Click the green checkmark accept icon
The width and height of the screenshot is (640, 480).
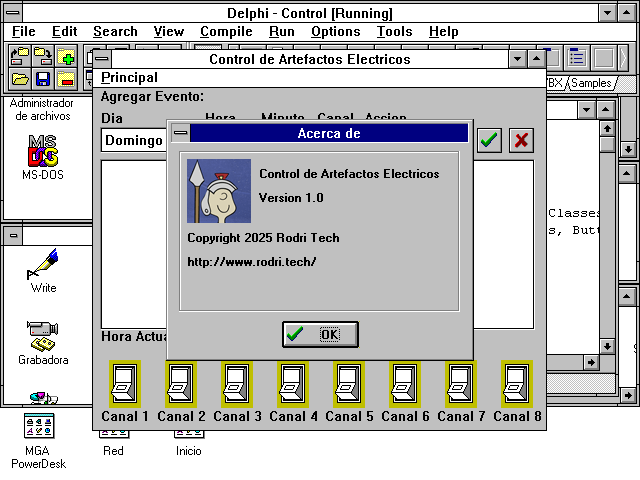click(x=489, y=140)
